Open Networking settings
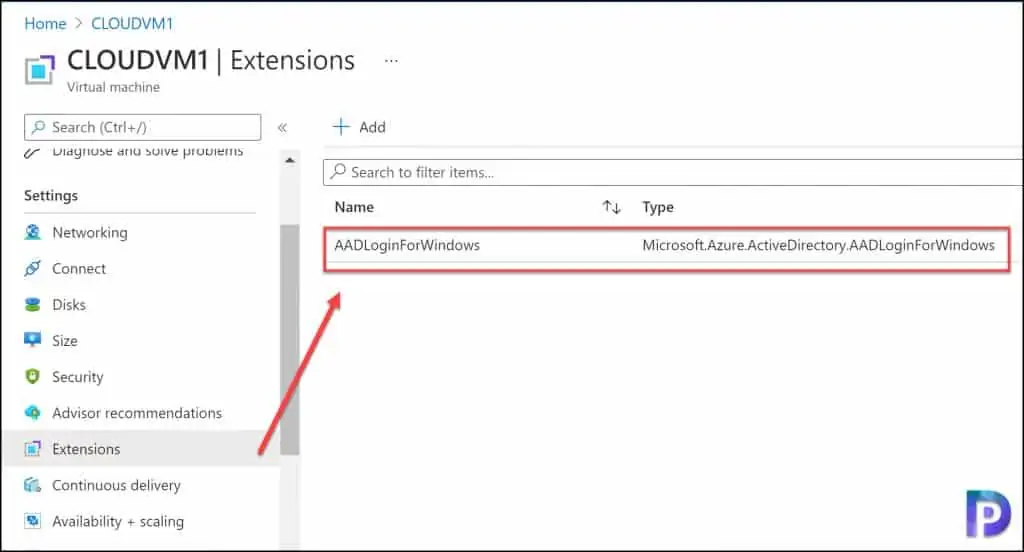 click(x=89, y=233)
